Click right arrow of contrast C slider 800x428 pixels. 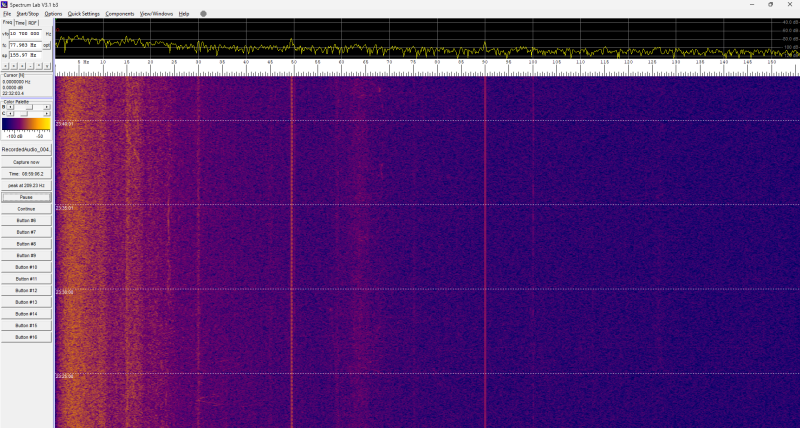(46, 114)
